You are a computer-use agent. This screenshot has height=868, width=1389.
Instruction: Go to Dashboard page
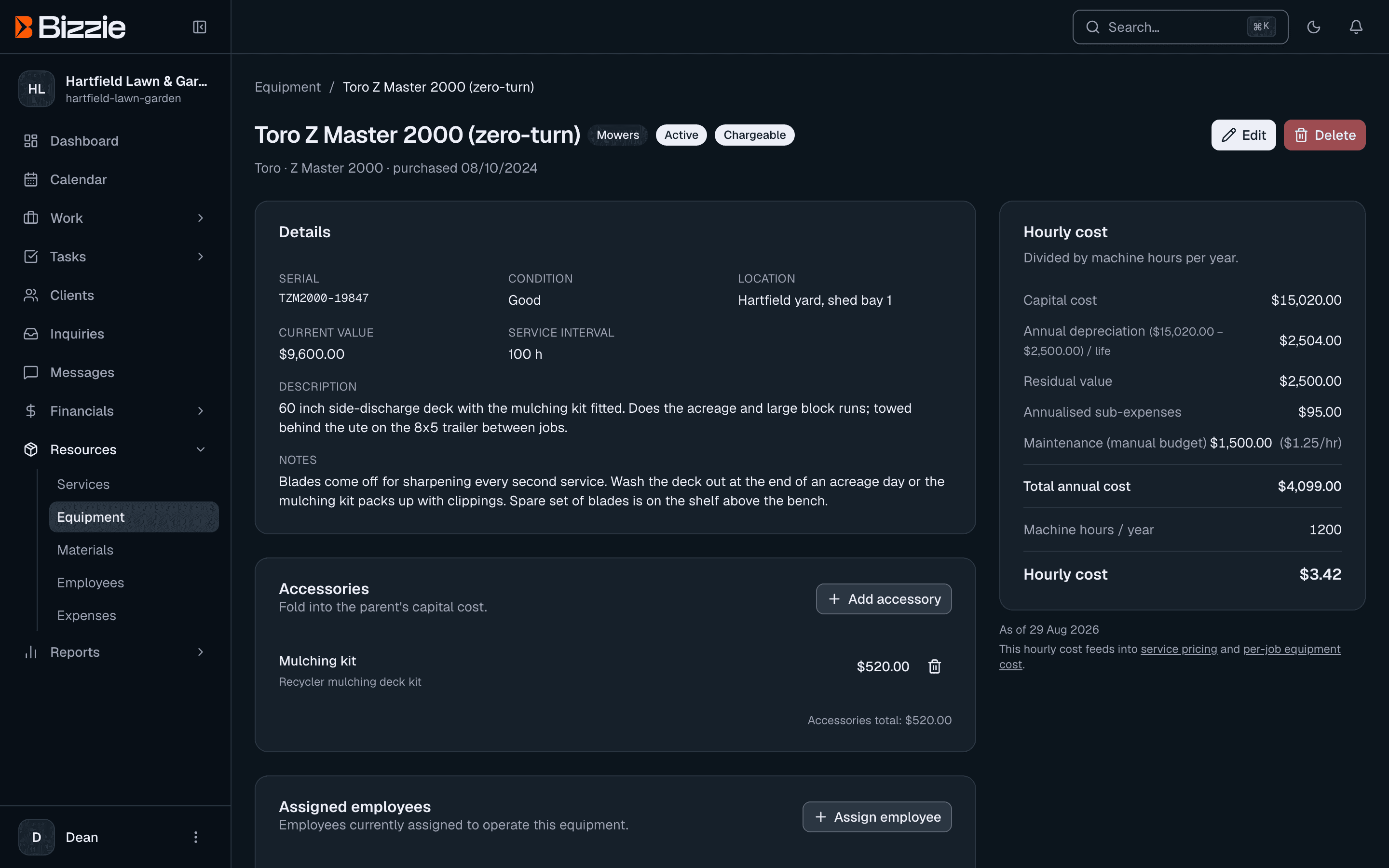(x=115, y=141)
